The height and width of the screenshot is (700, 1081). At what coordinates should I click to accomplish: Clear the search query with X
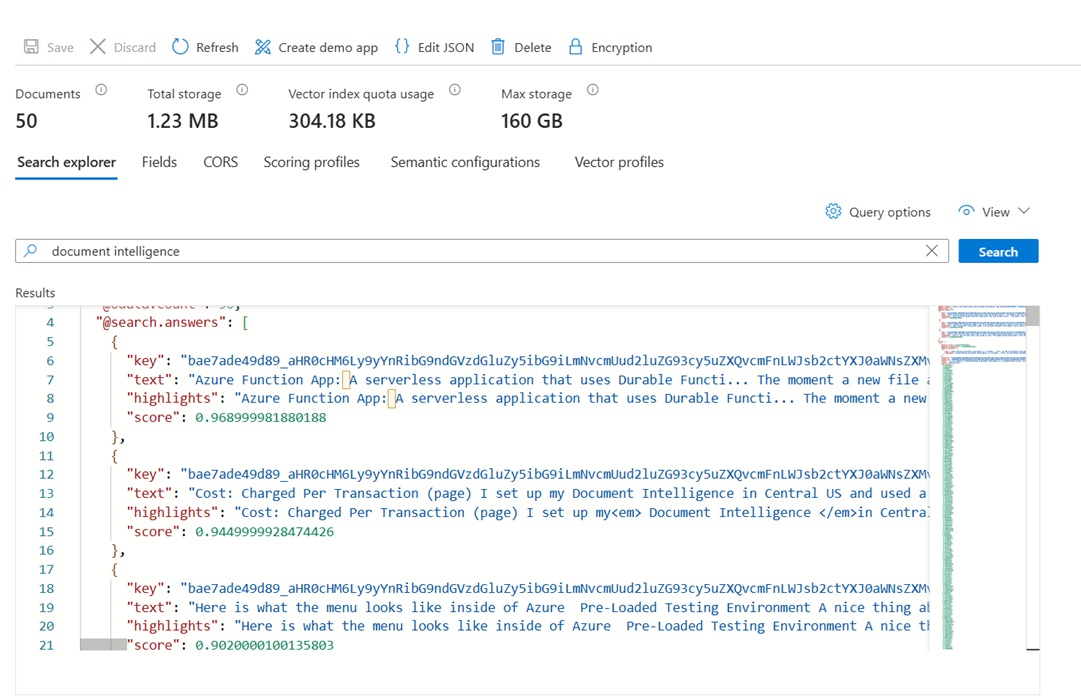coord(931,251)
